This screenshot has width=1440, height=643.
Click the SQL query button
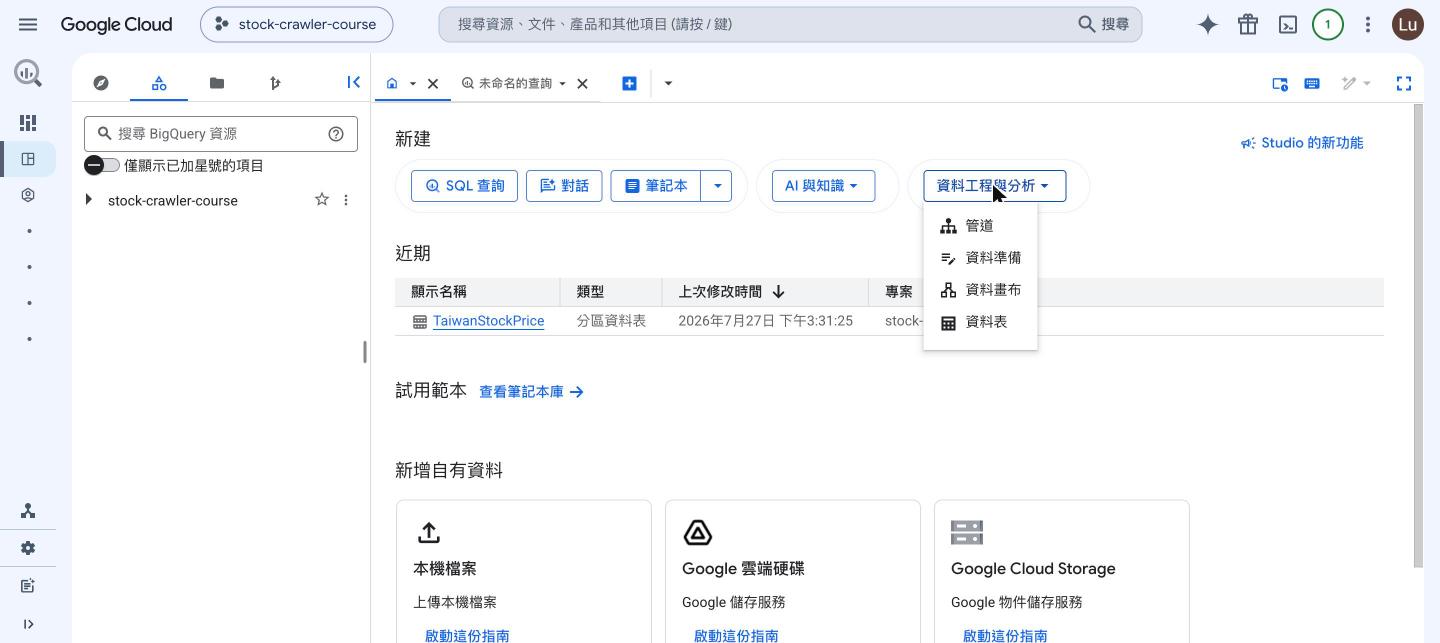[465, 186]
